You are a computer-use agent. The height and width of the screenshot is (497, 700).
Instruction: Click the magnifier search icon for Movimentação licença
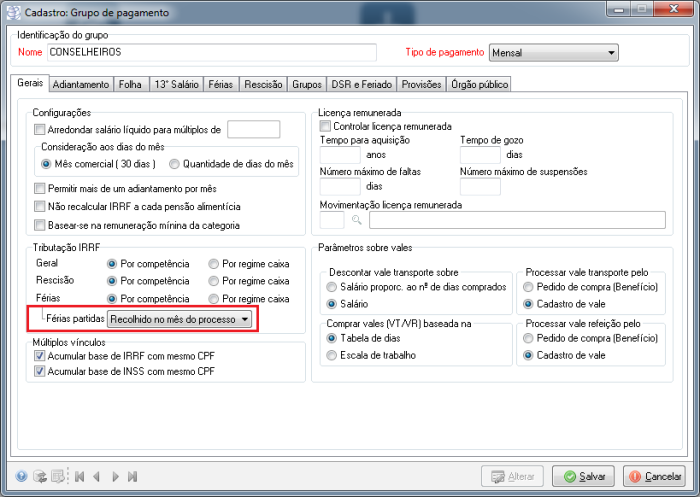tap(355, 221)
